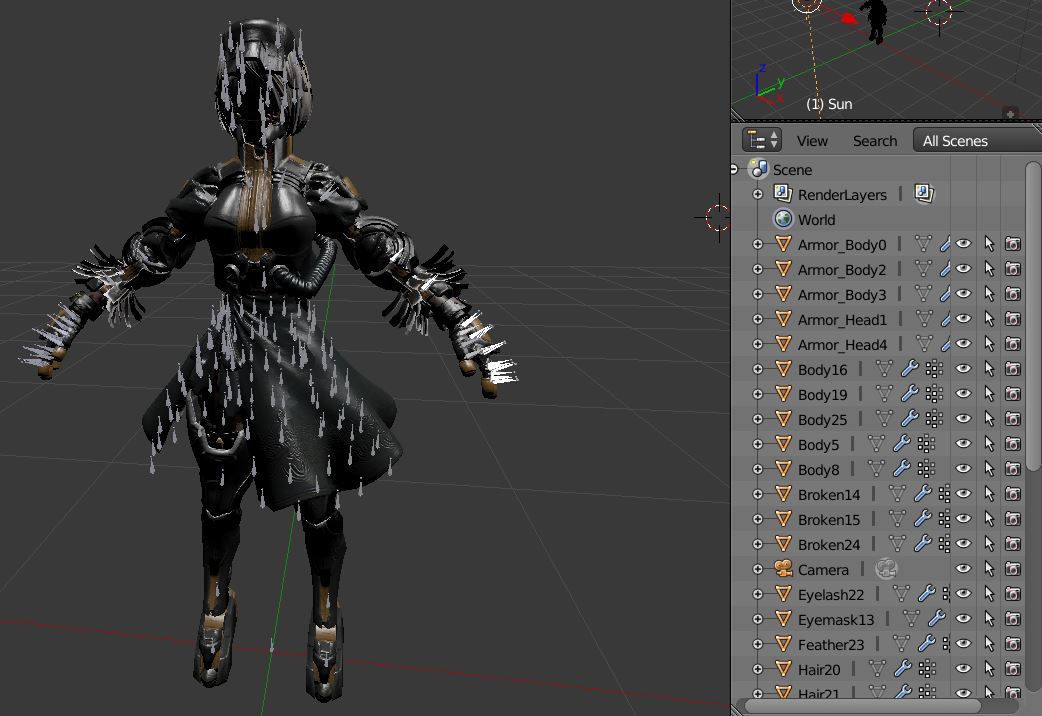Viewport: 1042px width, 716px height.
Task: Toggle visibility of Body16
Action: [963, 369]
